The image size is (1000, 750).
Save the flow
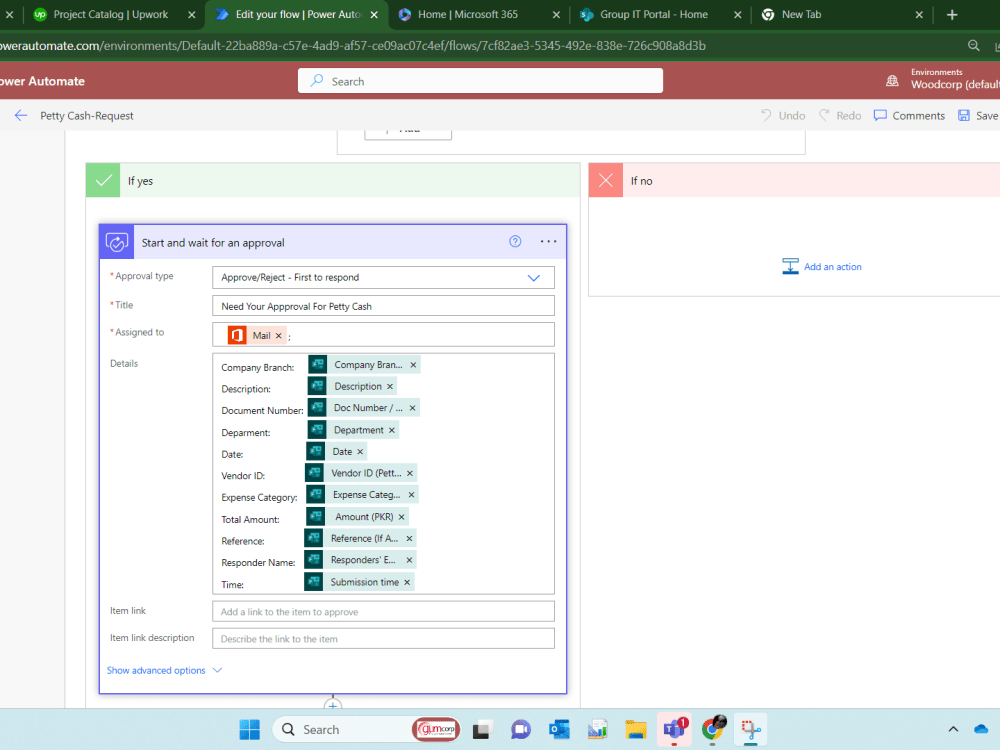pyautogui.click(x=978, y=115)
